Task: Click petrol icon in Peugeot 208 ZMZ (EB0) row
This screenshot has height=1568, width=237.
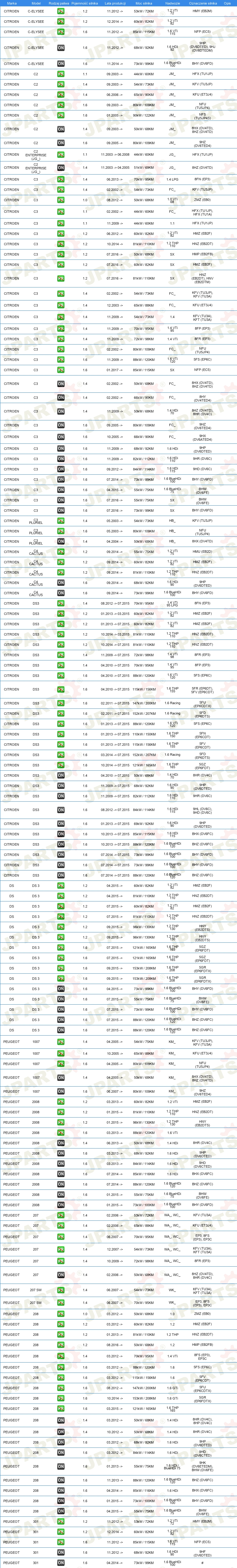Action: coord(61,1314)
